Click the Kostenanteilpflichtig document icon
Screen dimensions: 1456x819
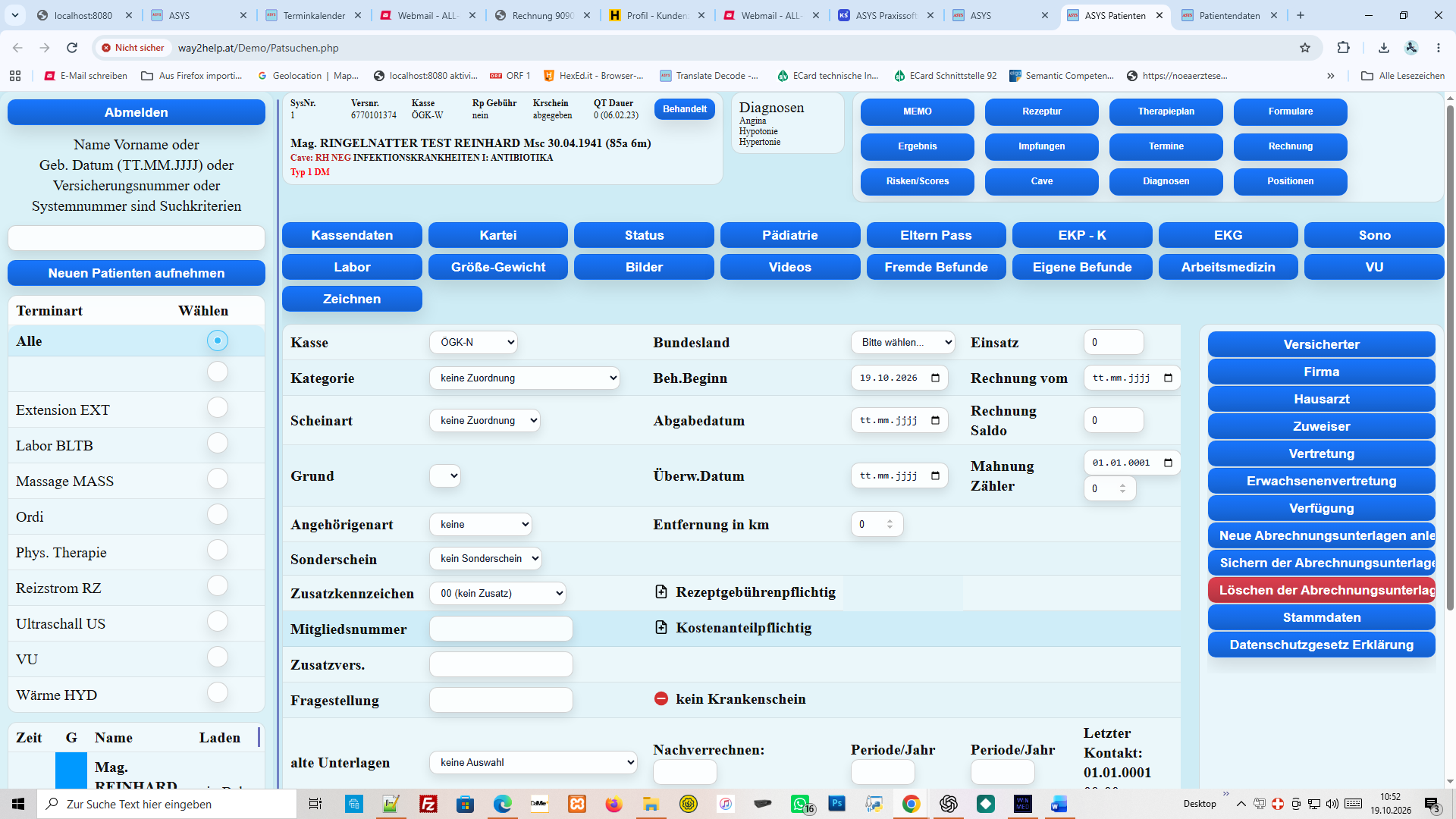tap(661, 628)
